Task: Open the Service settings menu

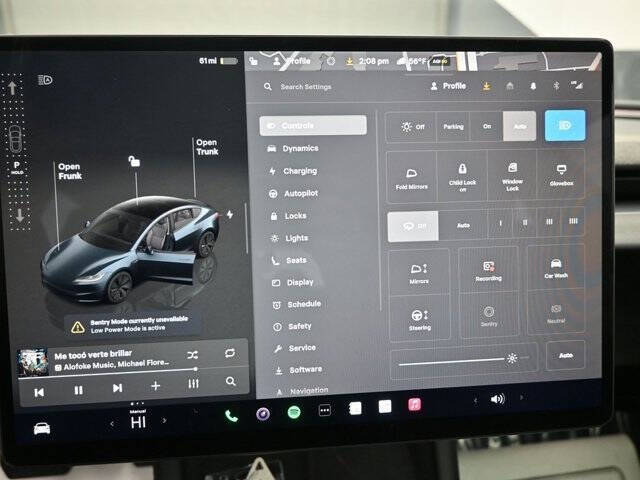Action: click(296, 348)
